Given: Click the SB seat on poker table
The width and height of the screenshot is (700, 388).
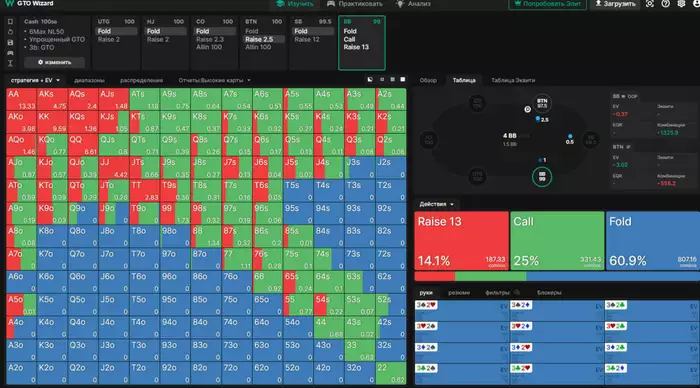Looking at the screenshot, I should (591, 140).
